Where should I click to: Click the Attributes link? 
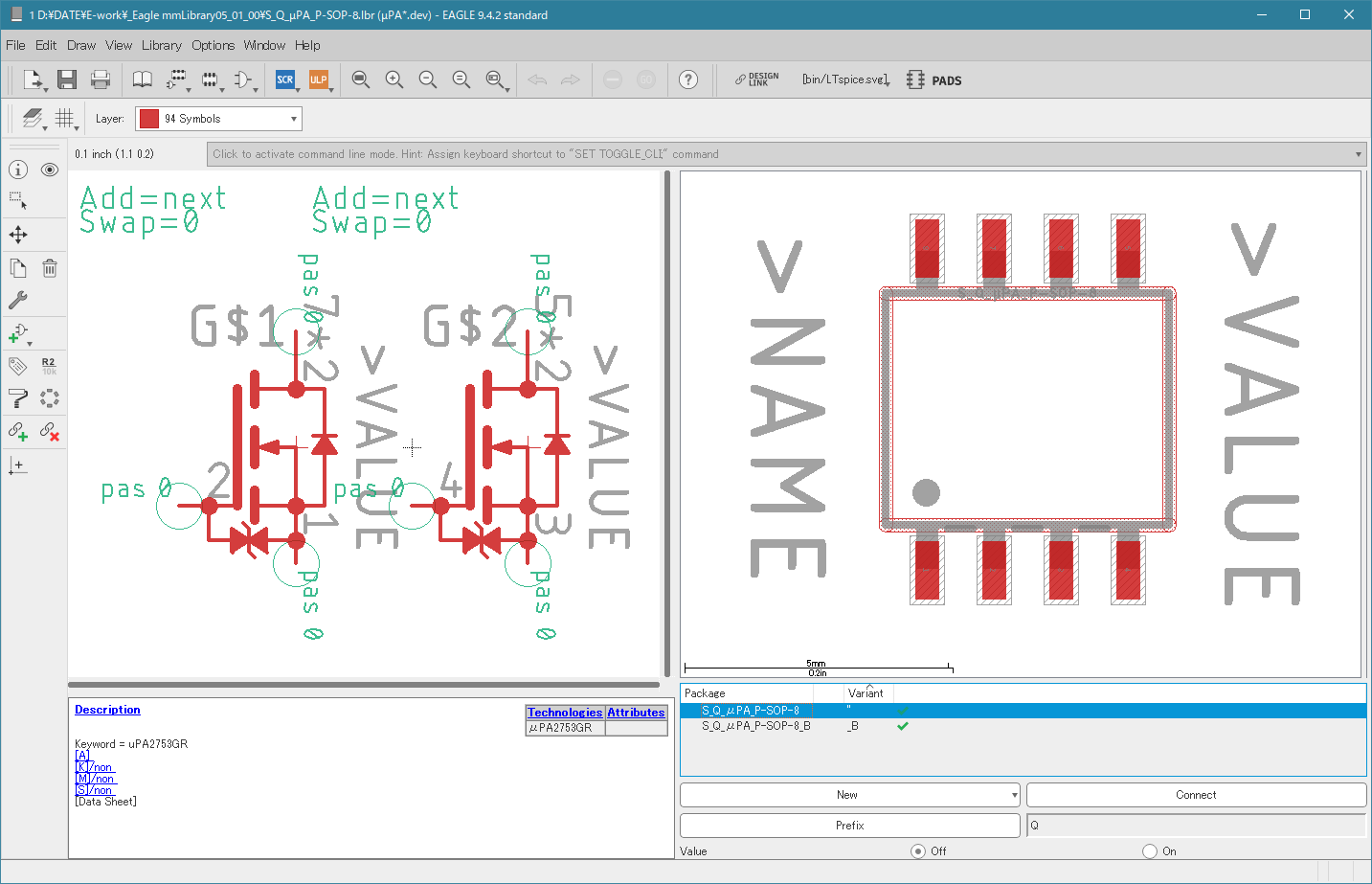pos(636,713)
